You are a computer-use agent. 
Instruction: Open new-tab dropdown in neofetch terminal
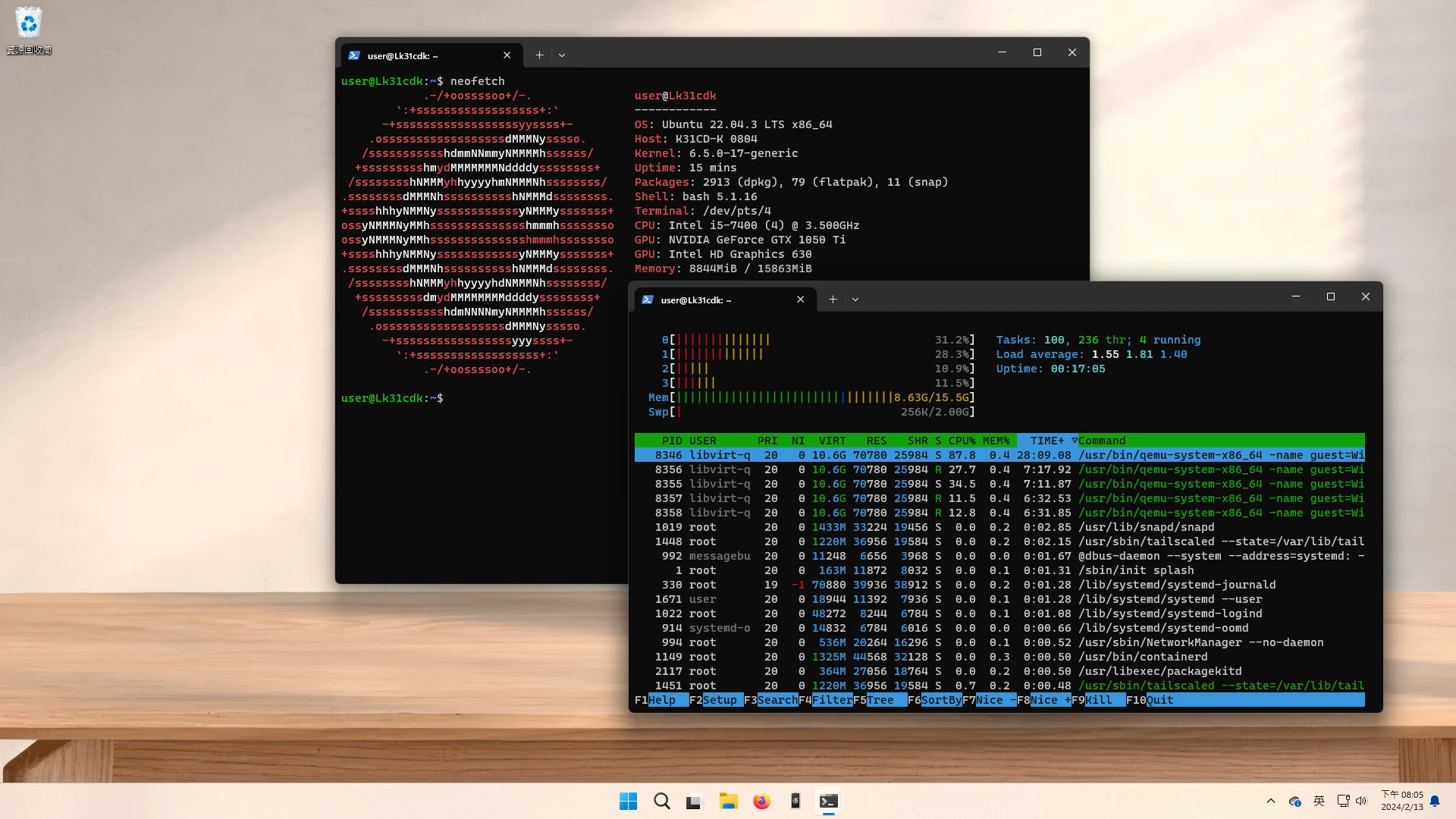562,55
